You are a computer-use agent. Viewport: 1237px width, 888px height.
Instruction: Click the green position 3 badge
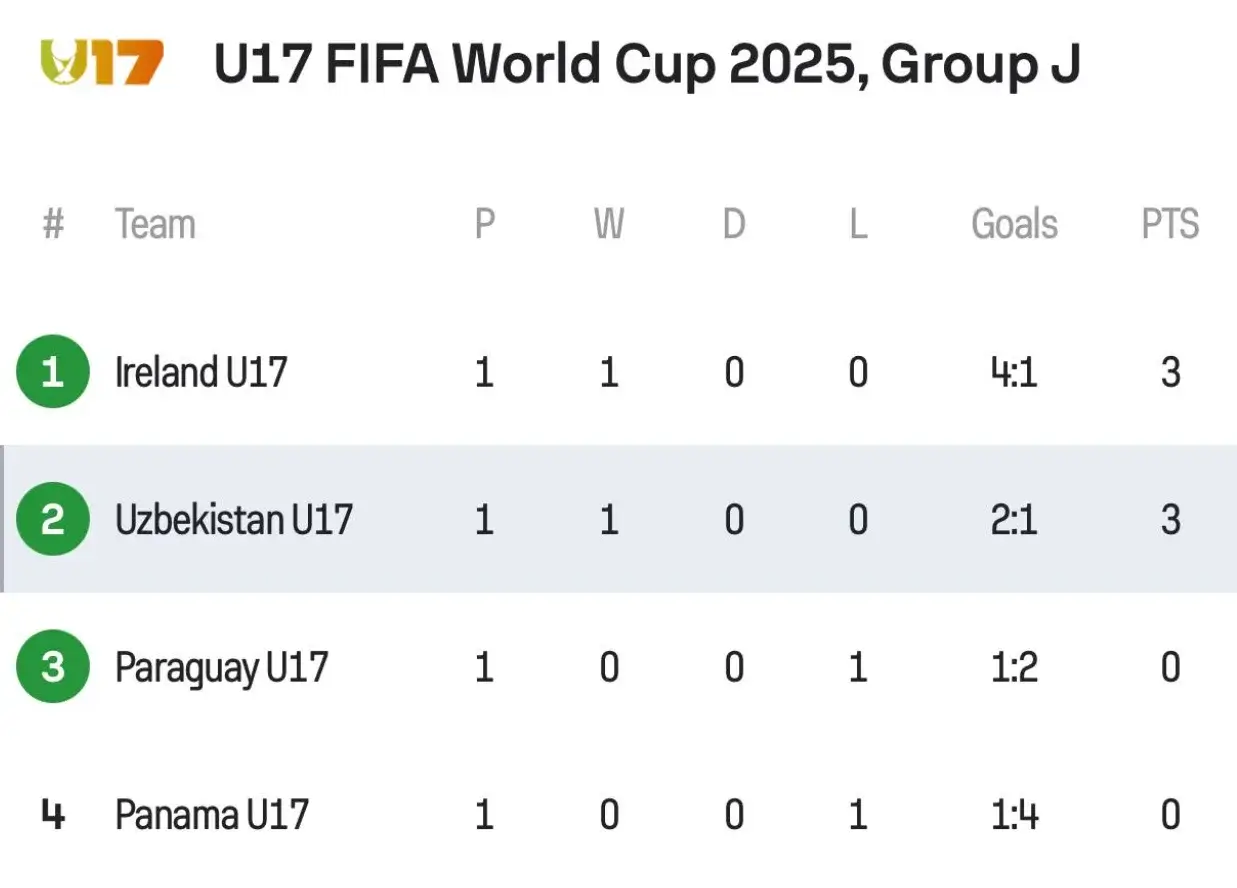(x=53, y=666)
